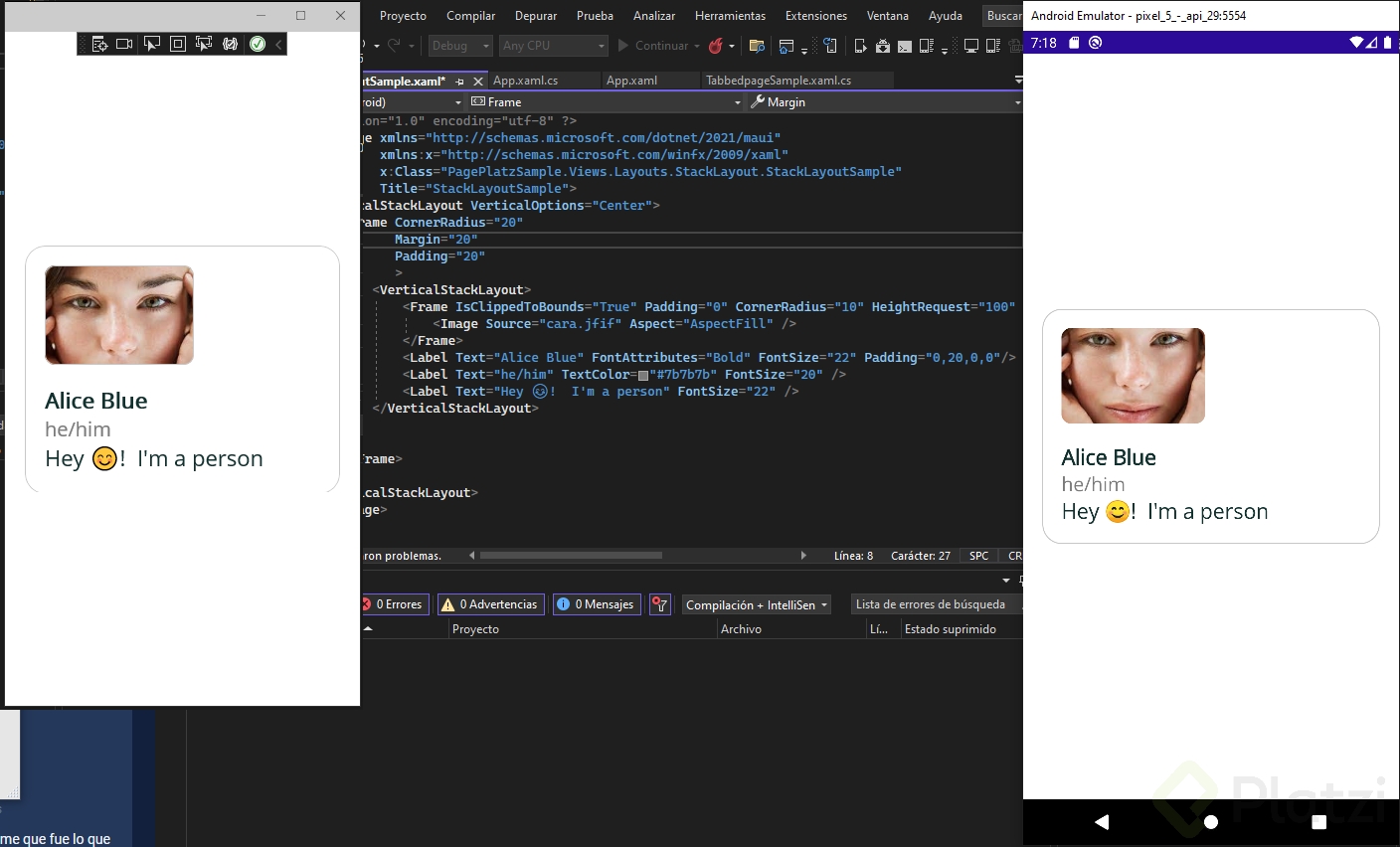
Task: Toggle the 0 Advertencias filter
Action: 491,604
